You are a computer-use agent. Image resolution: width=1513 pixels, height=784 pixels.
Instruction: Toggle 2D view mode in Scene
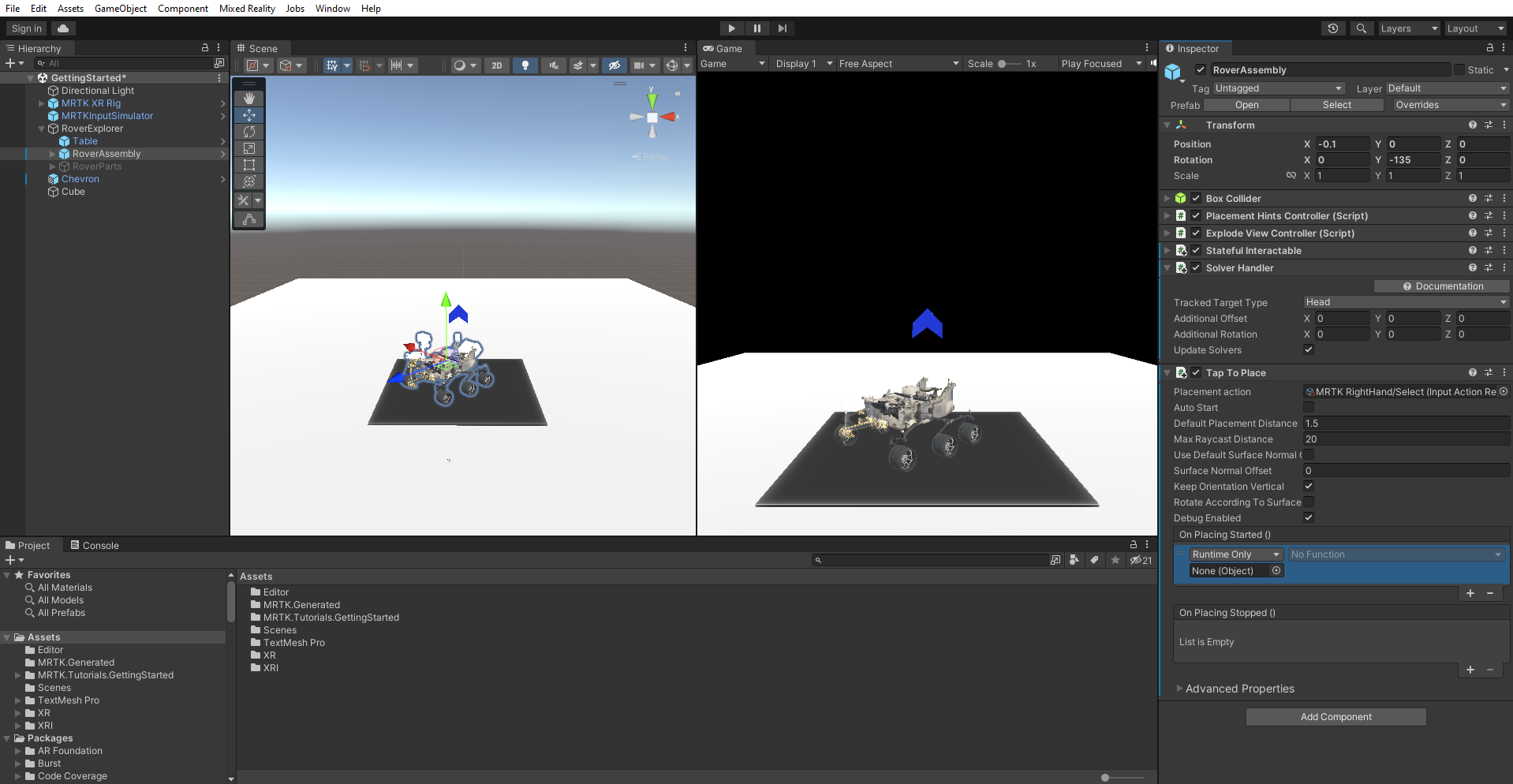[497, 65]
